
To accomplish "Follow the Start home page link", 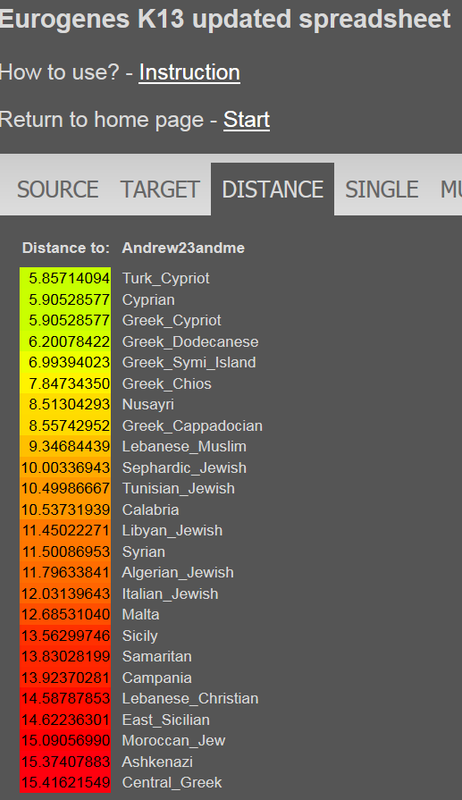I will pyautogui.click(x=246, y=120).
